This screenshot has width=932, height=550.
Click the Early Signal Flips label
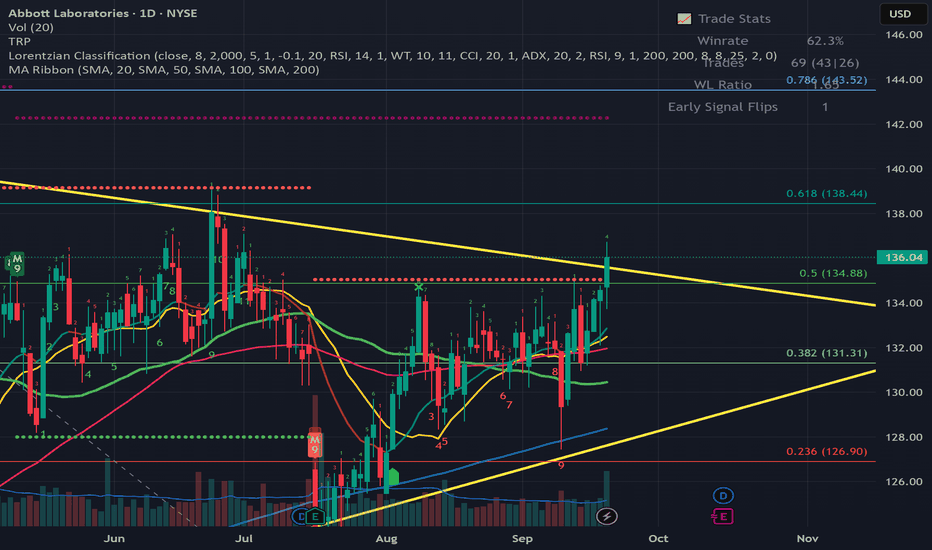(723, 107)
